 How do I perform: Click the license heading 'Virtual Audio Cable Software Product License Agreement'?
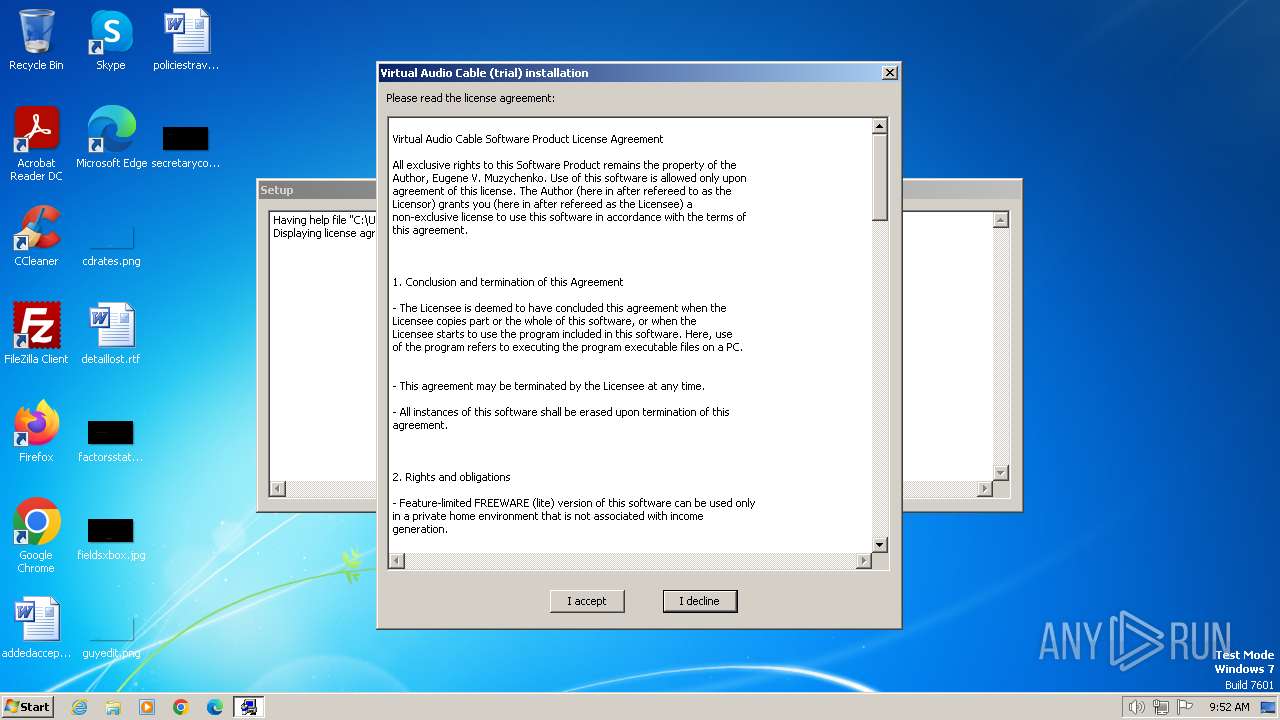coord(528,139)
